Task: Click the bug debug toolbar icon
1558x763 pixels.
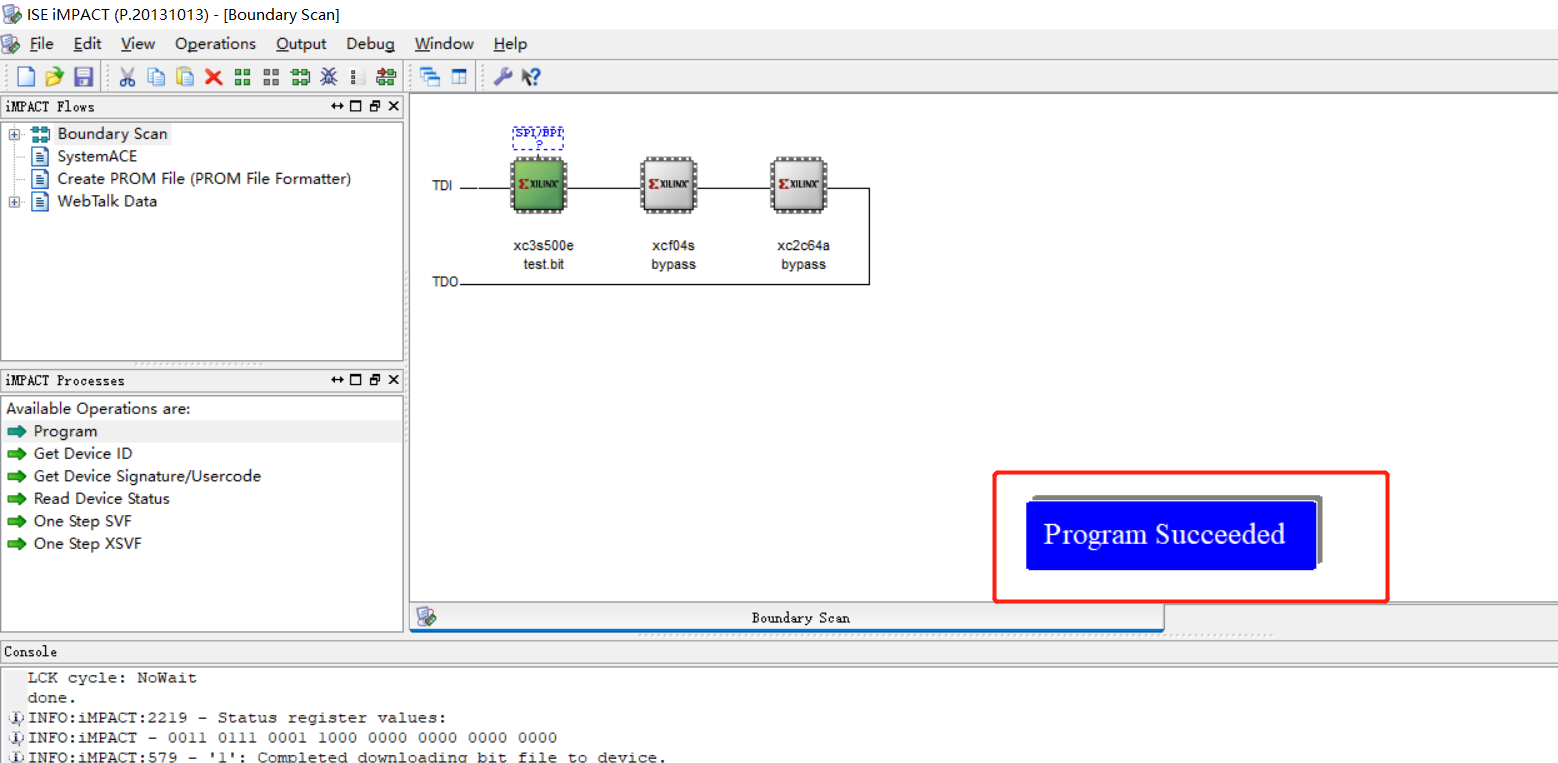Action: [328, 77]
